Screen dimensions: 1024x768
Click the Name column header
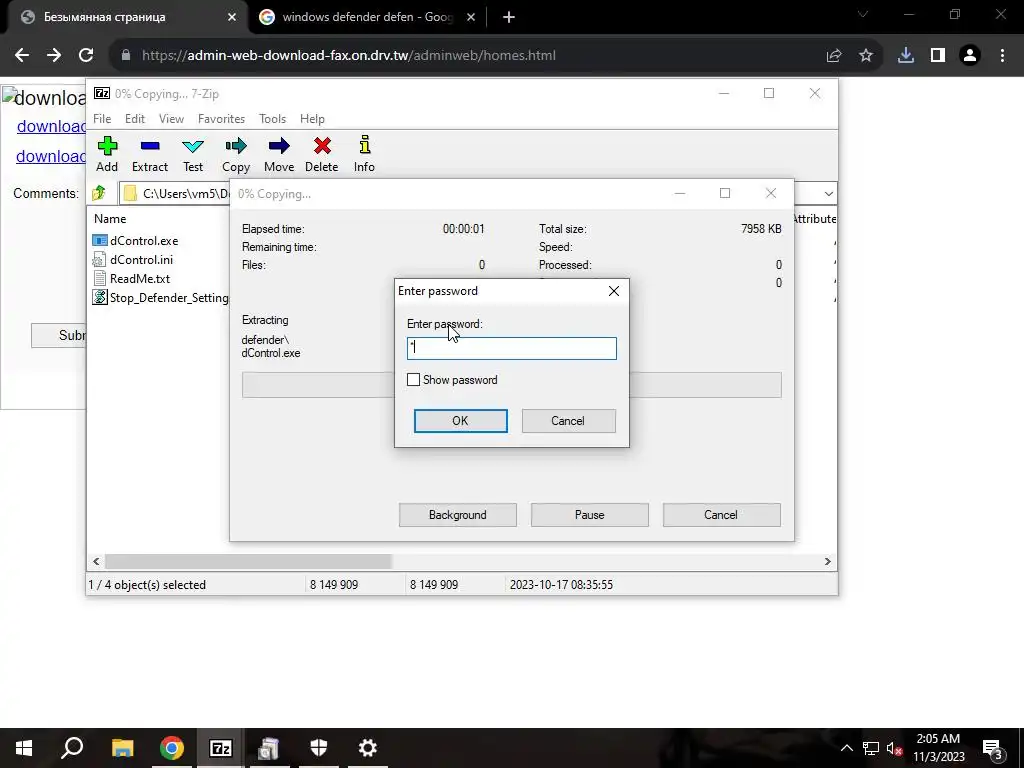pyautogui.click(x=110, y=219)
